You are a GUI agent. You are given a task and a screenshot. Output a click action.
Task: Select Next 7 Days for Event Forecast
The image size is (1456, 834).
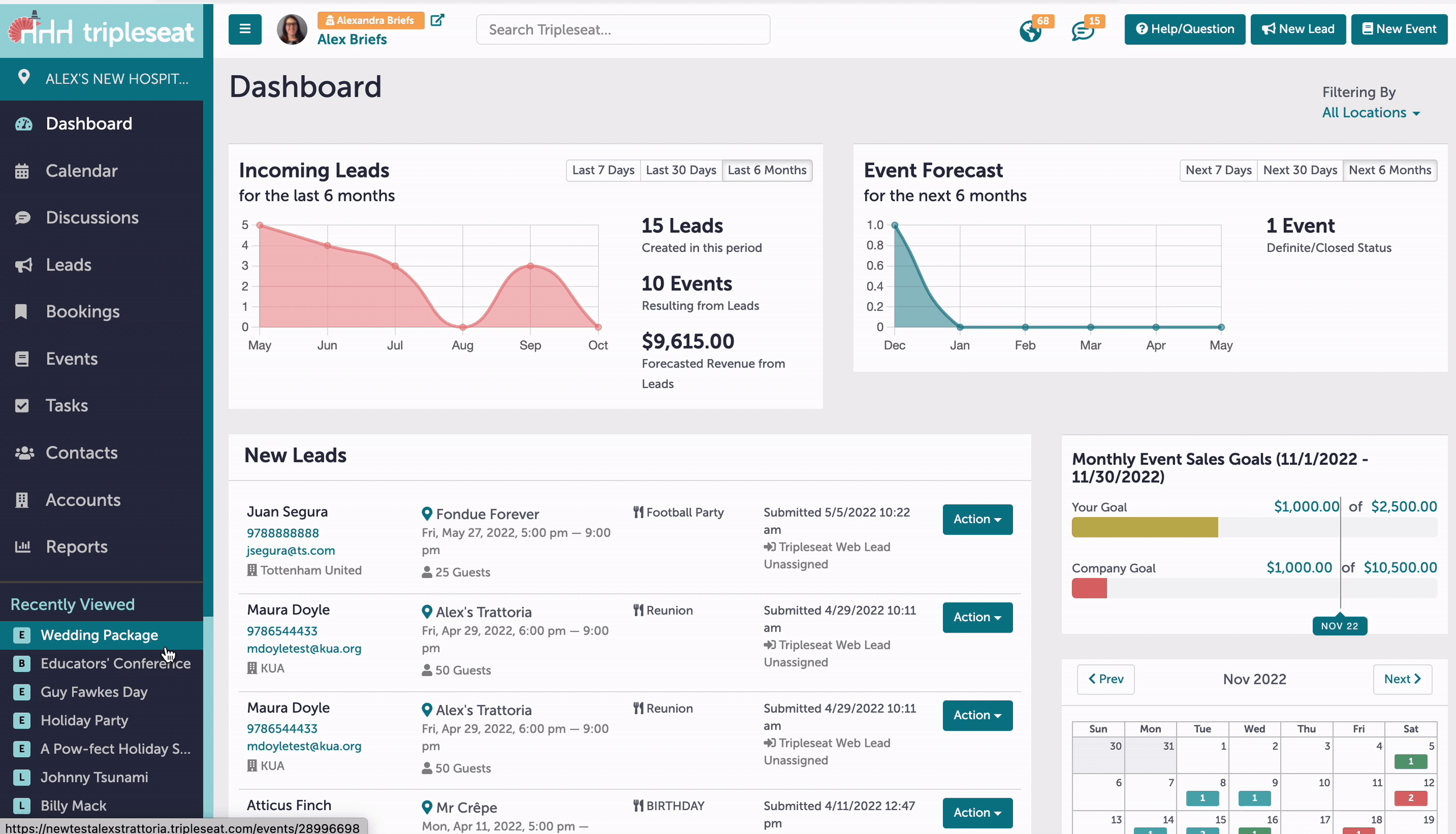1218,170
